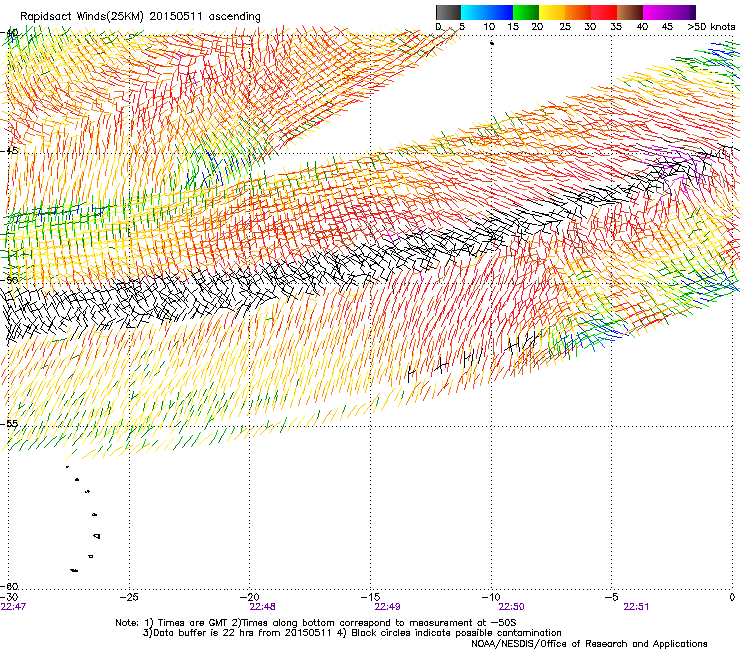Click the cyan 5-10 knots legend swatch
The width and height of the screenshot is (740, 650).
tap(474, 12)
